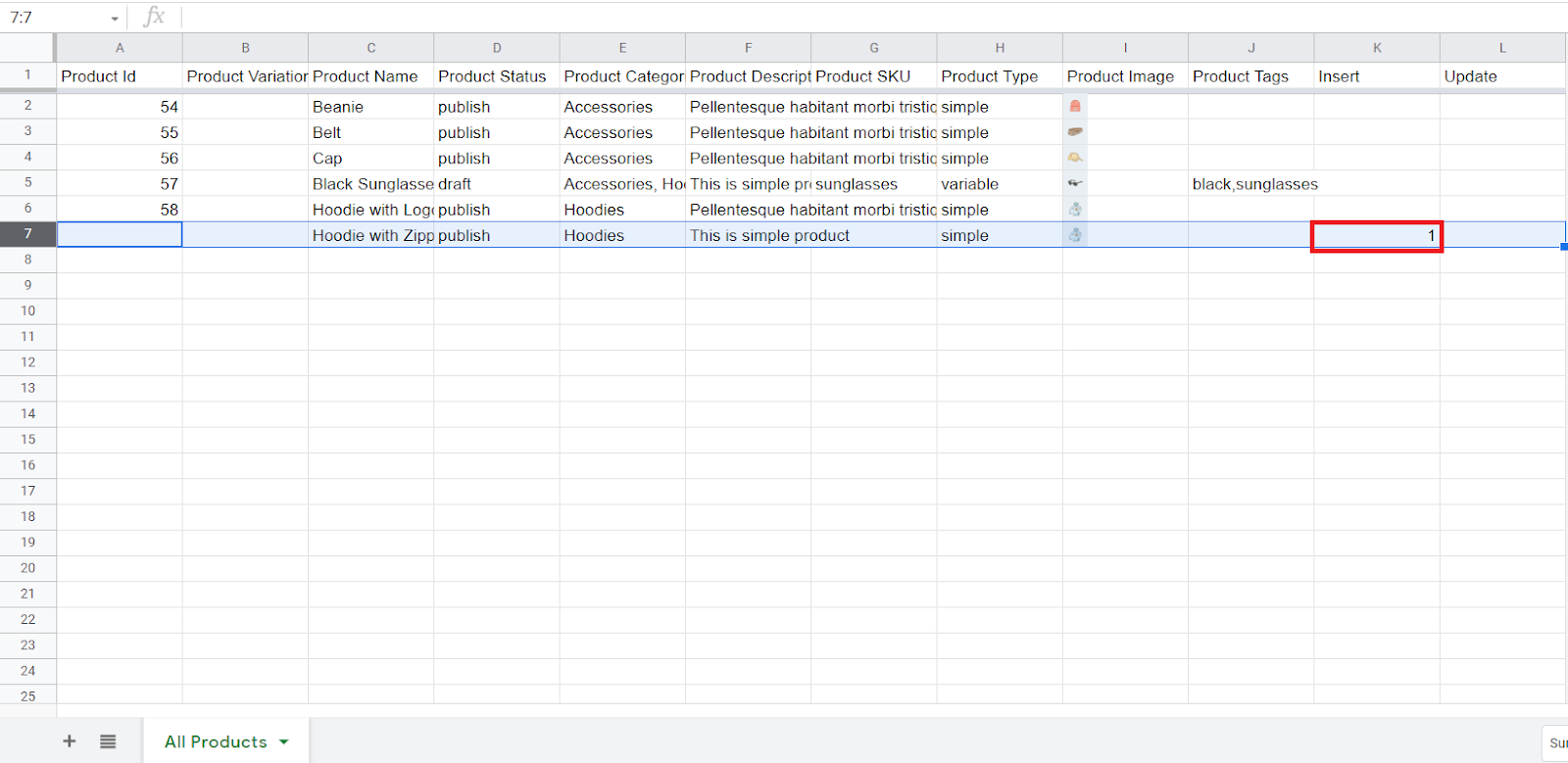Viewport: 1568px width, 763px height.
Task: Click the formula bar fx icon
Action: click(x=154, y=17)
